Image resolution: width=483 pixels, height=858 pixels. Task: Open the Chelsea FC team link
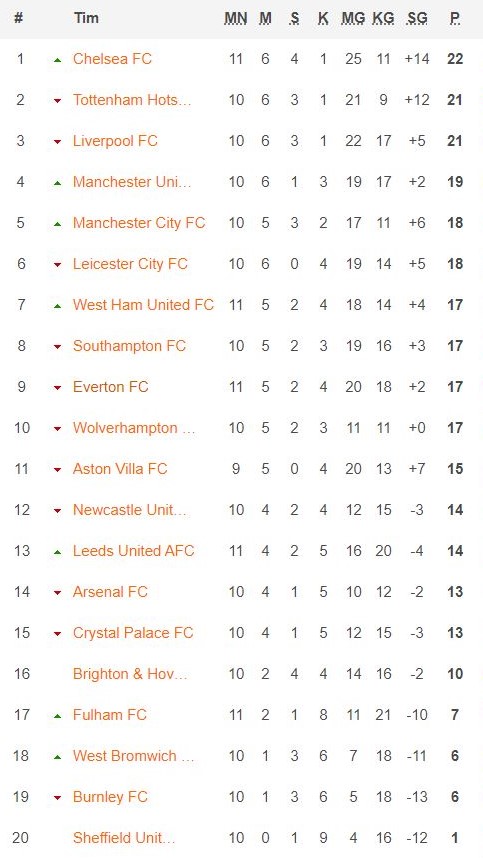click(x=112, y=59)
